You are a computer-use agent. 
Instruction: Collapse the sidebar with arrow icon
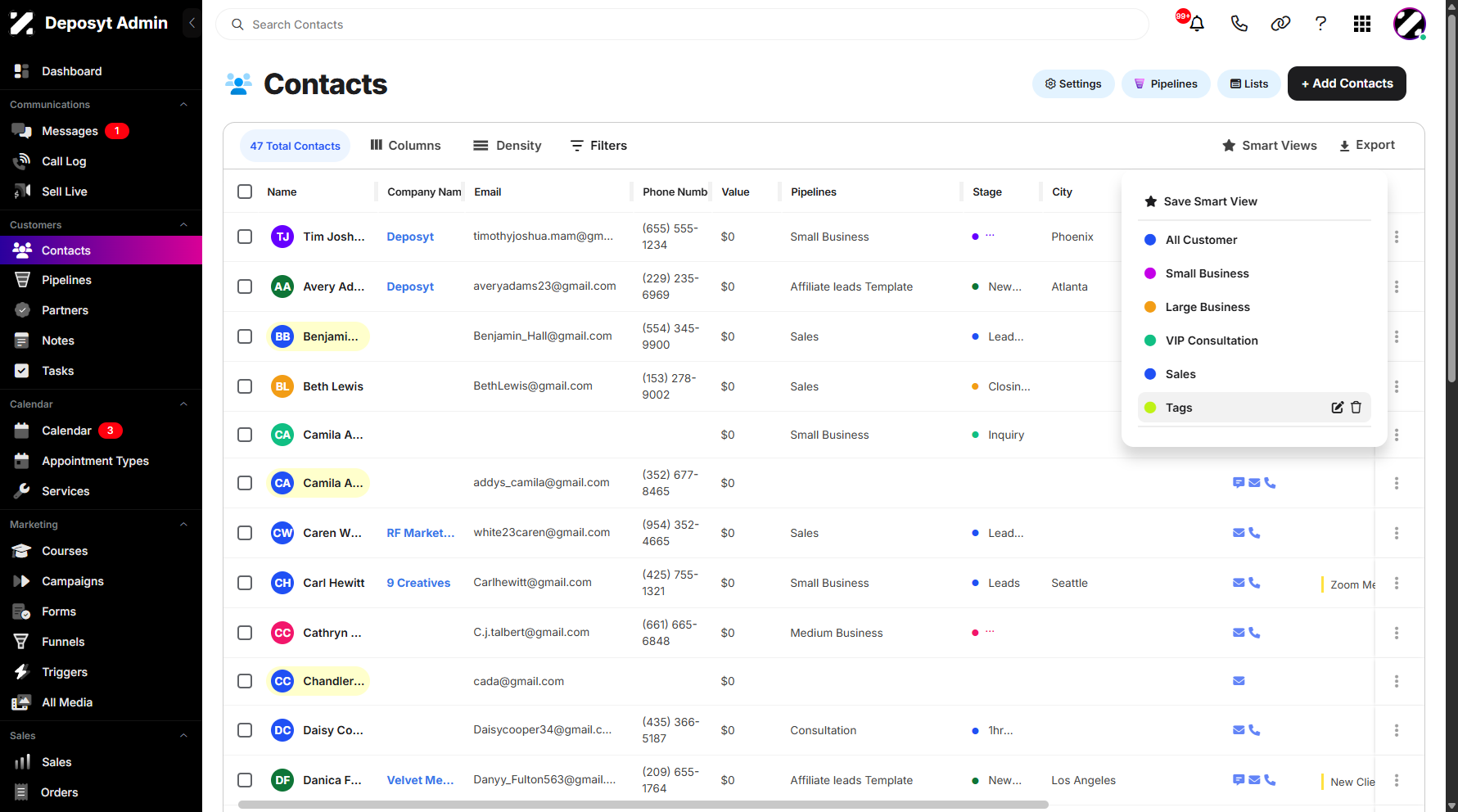click(192, 23)
